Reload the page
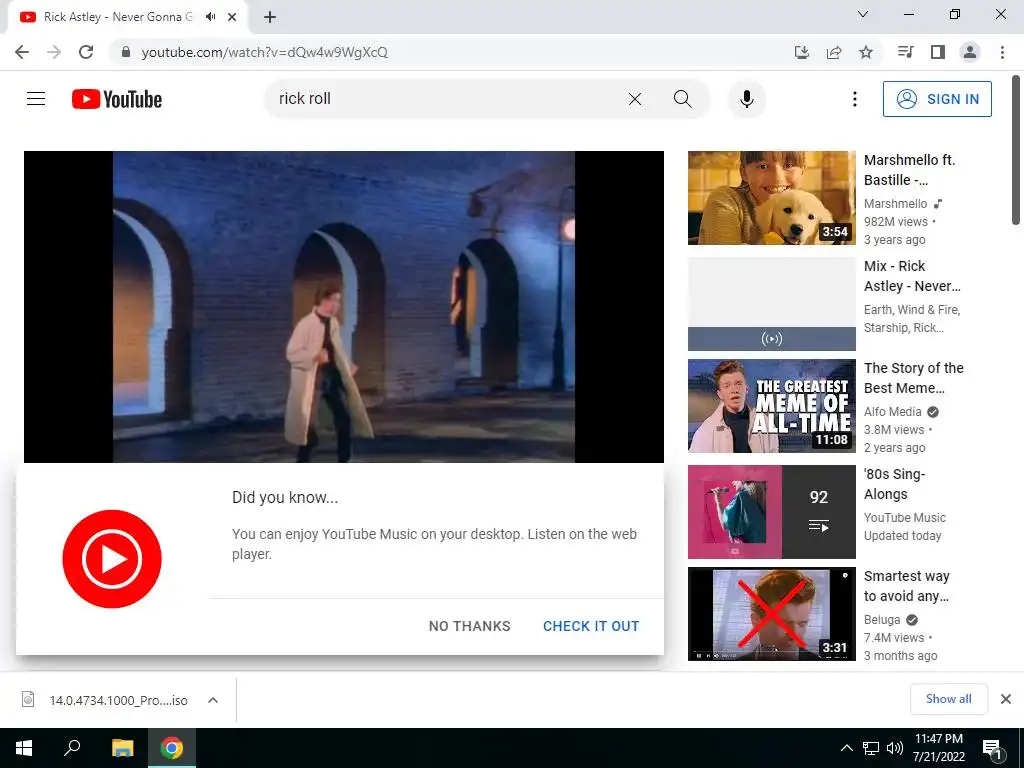The width and height of the screenshot is (1024, 768). point(86,52)
